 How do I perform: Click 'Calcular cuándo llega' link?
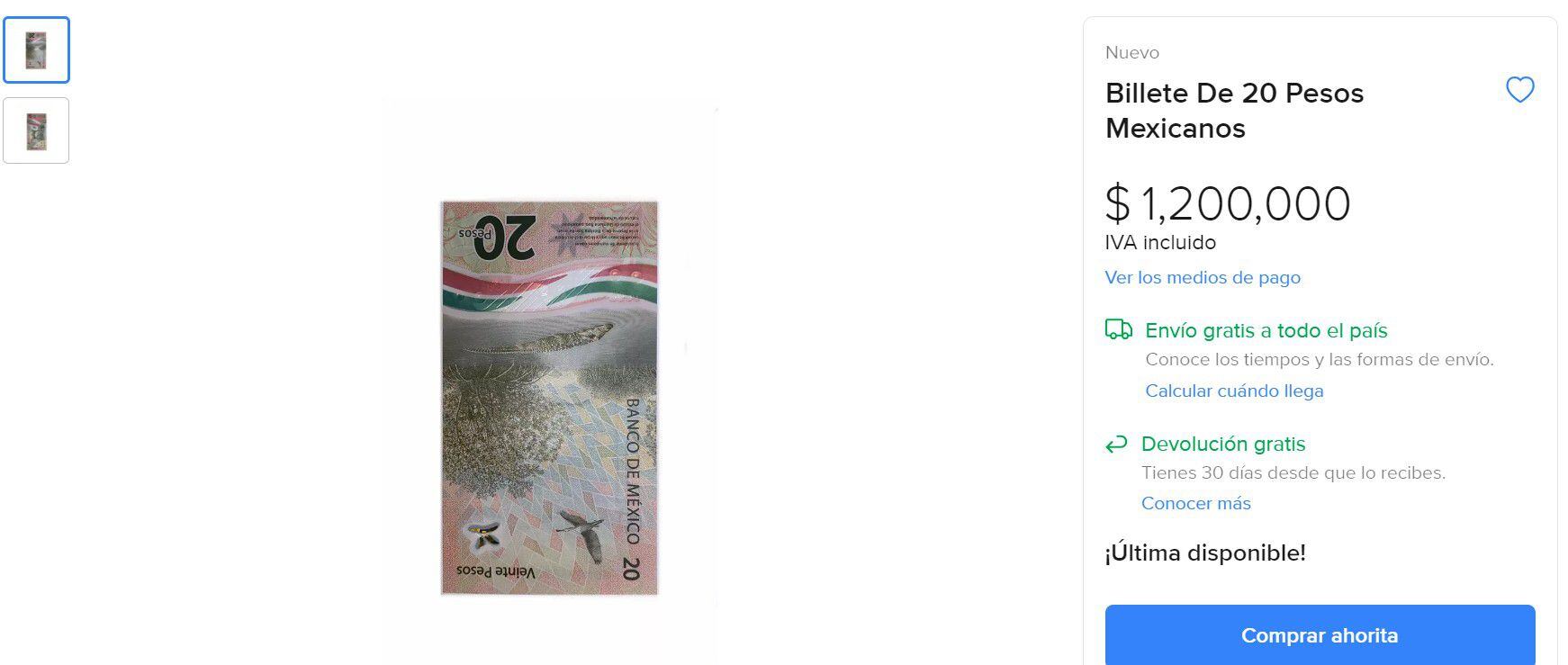click(1234, 391)
